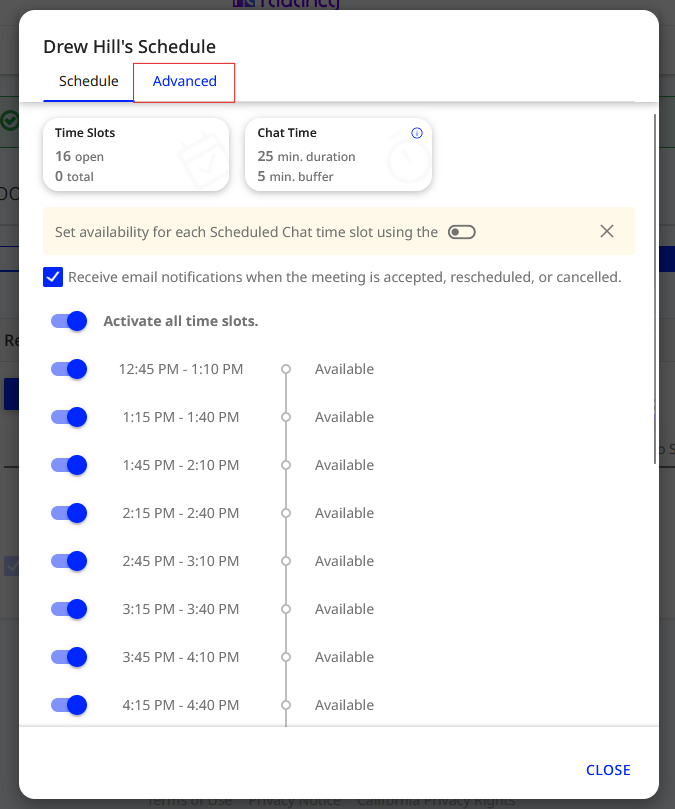Click the toggle illustration inside the yellow banner

[461, 231]
